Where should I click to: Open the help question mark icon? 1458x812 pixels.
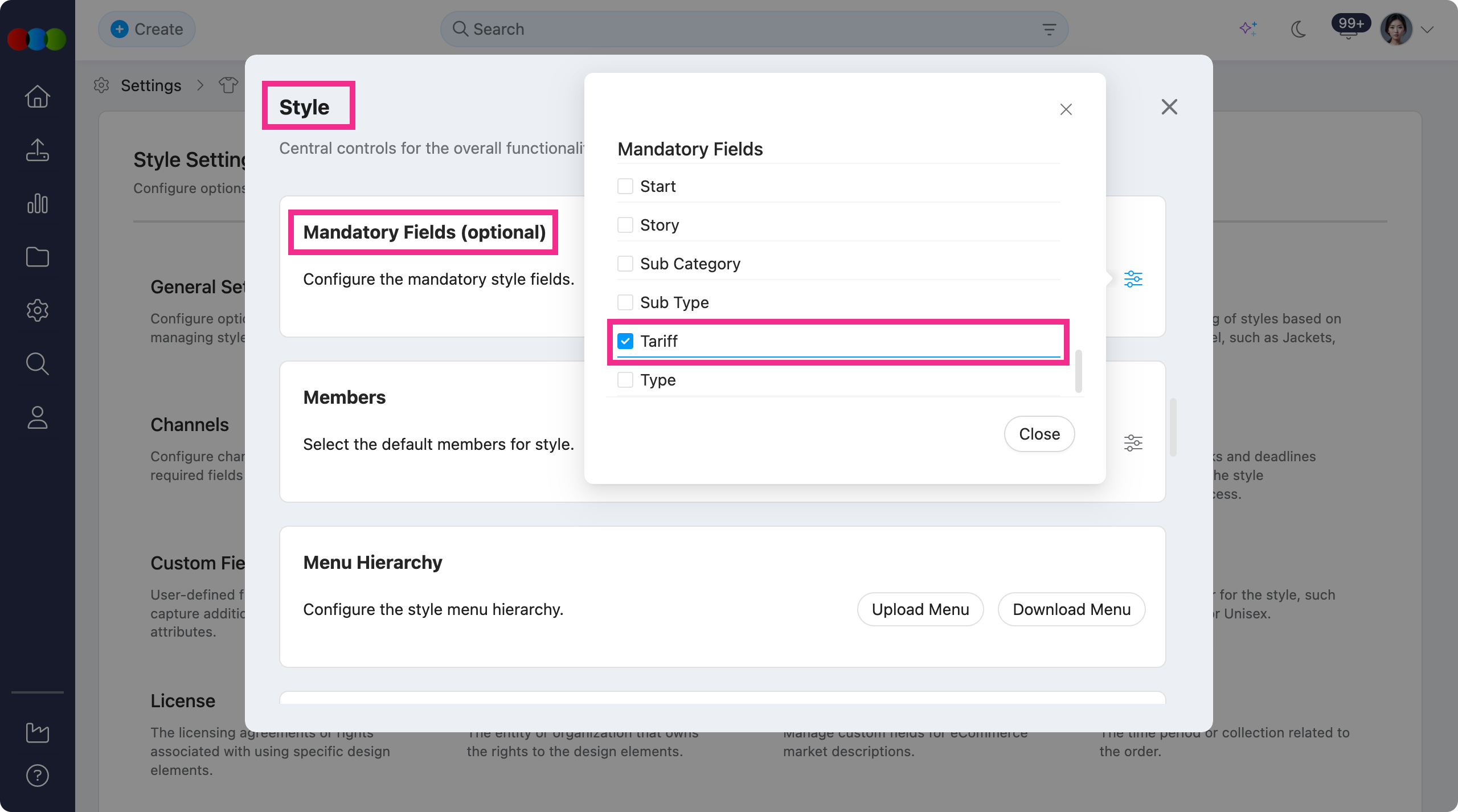click(x=38, y=776)
